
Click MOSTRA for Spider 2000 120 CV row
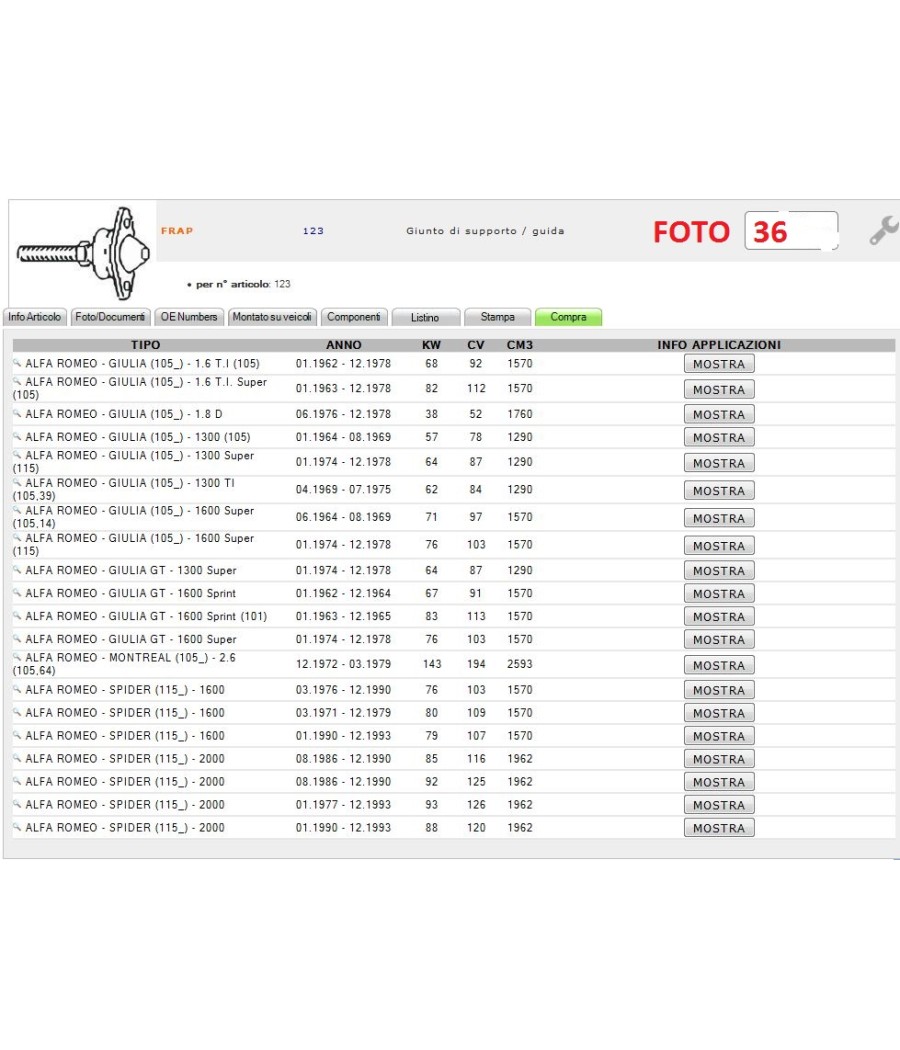coord(719,828)
